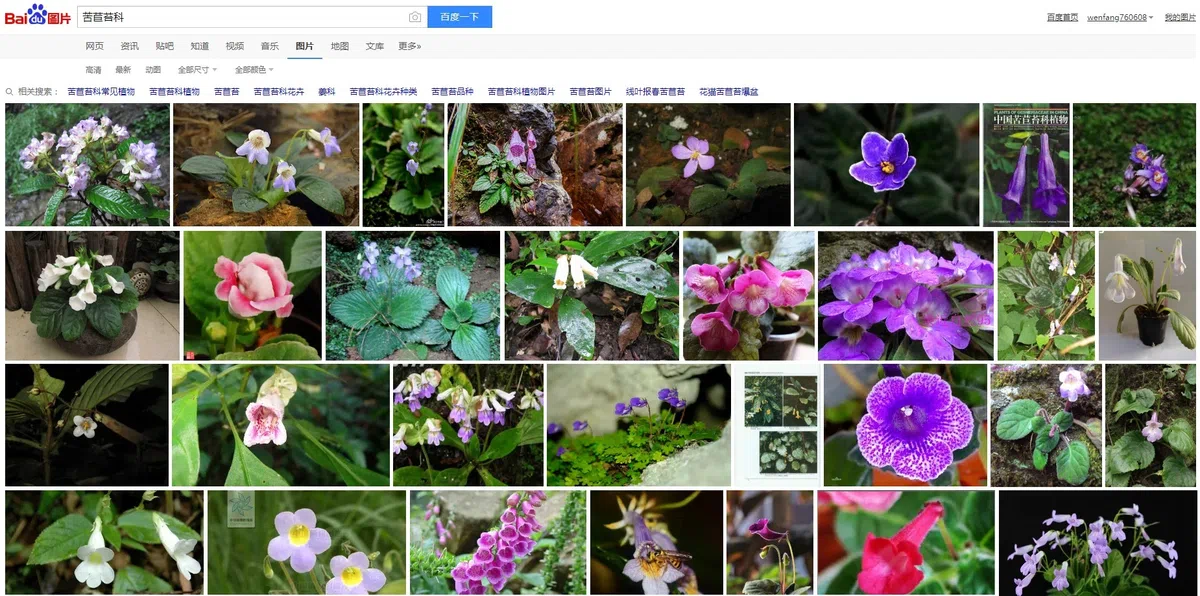Screen dimensions: 1200x596
Task: Click the magnifier icon beside 相关搜索
Action: (8, 90)
